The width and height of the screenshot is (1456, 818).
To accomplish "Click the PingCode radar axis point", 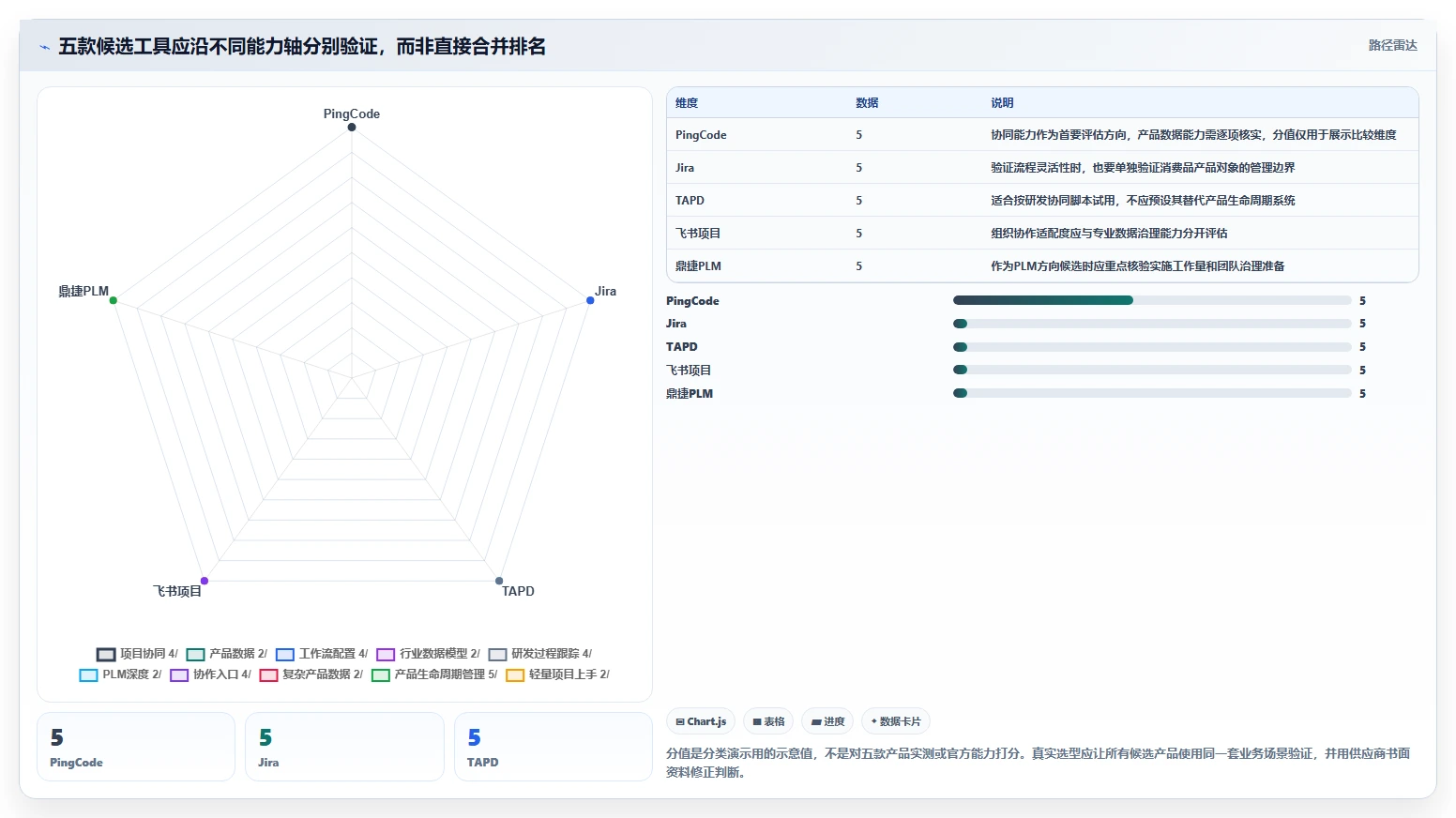I will click(352, 128).
